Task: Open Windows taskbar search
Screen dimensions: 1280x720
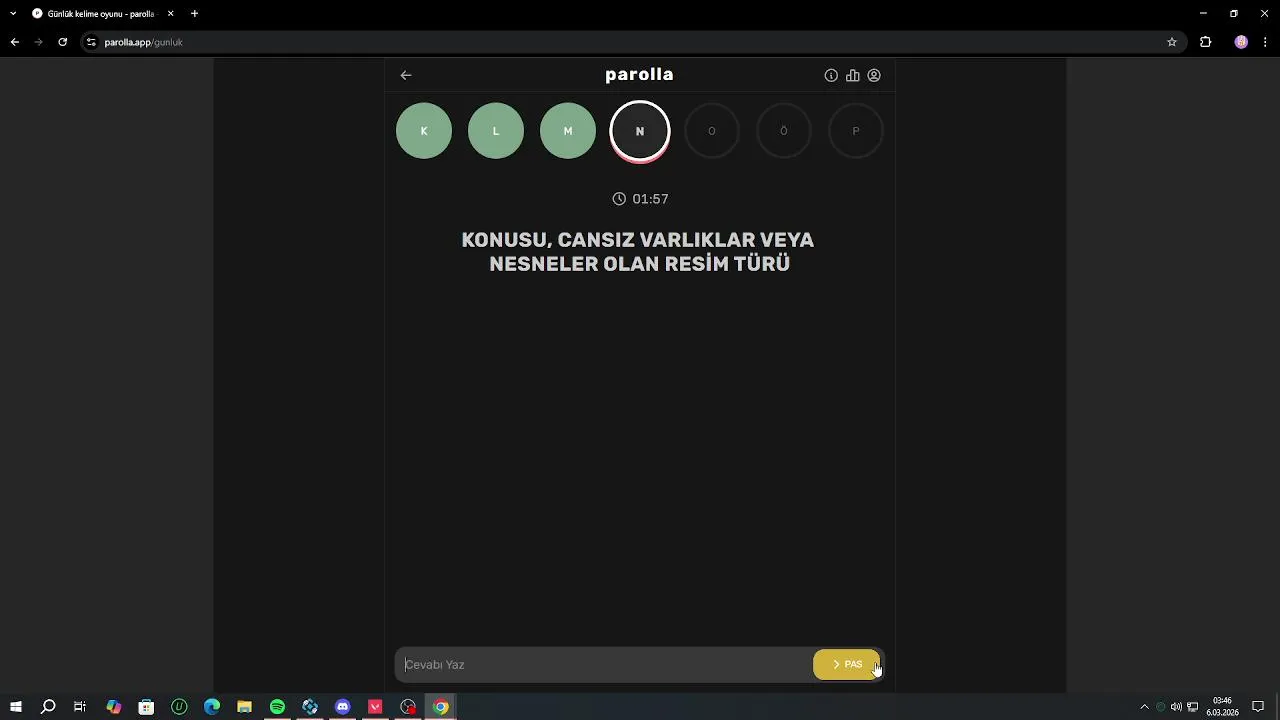Action: point(48,707)
